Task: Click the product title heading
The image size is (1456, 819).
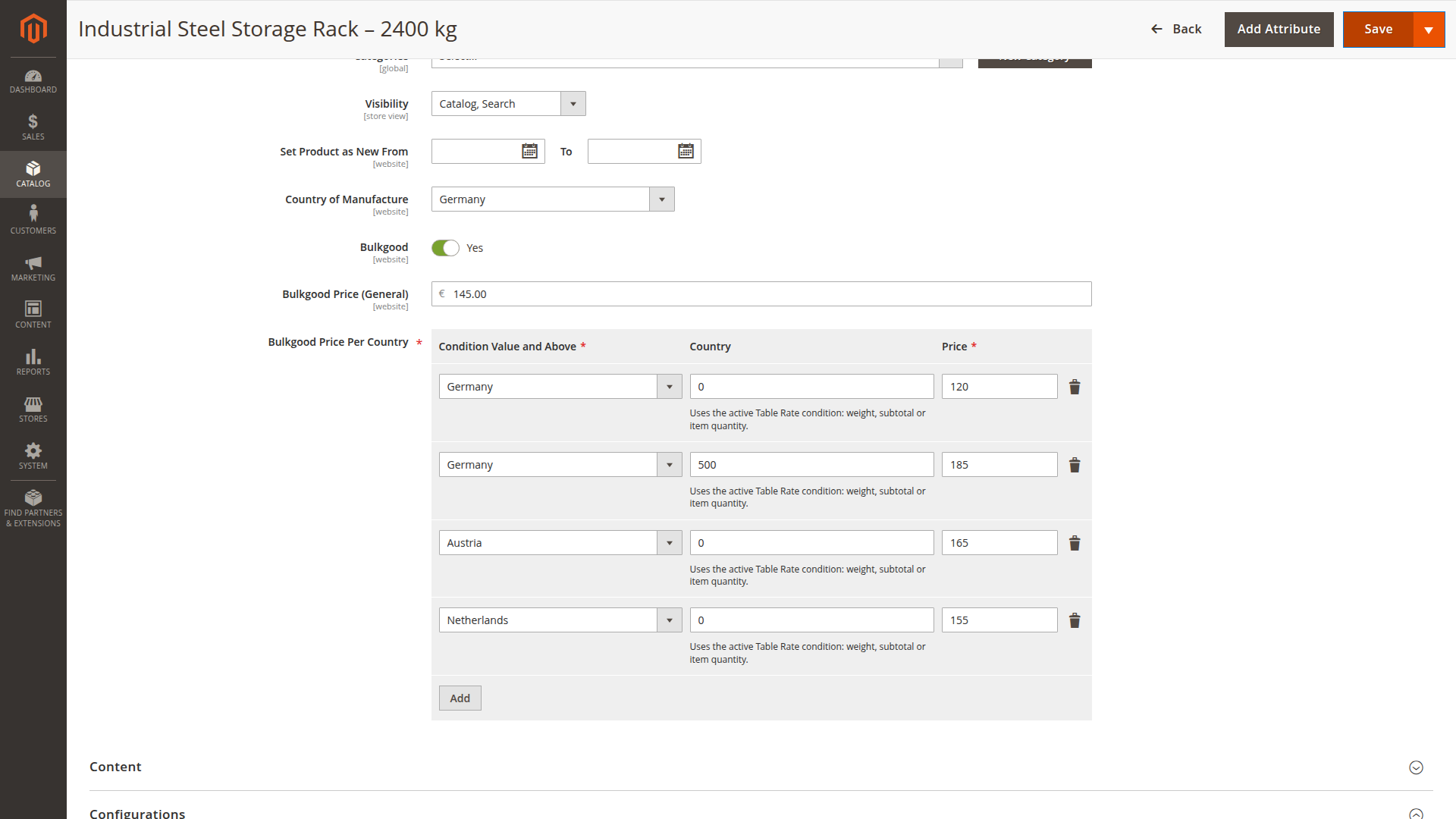Action: click(268, 29)
